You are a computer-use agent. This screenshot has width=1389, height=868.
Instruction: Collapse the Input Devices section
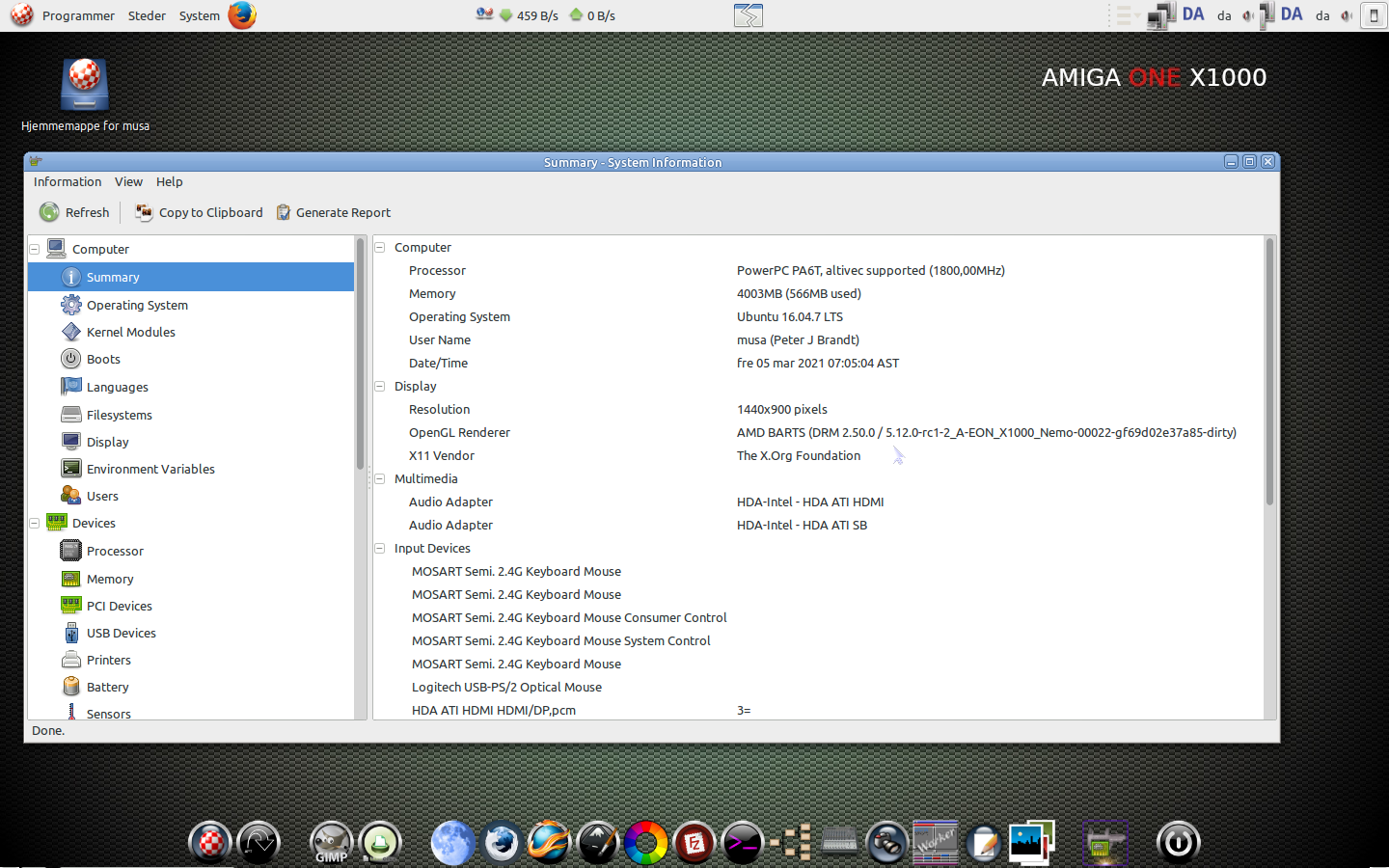pos(380,548)
